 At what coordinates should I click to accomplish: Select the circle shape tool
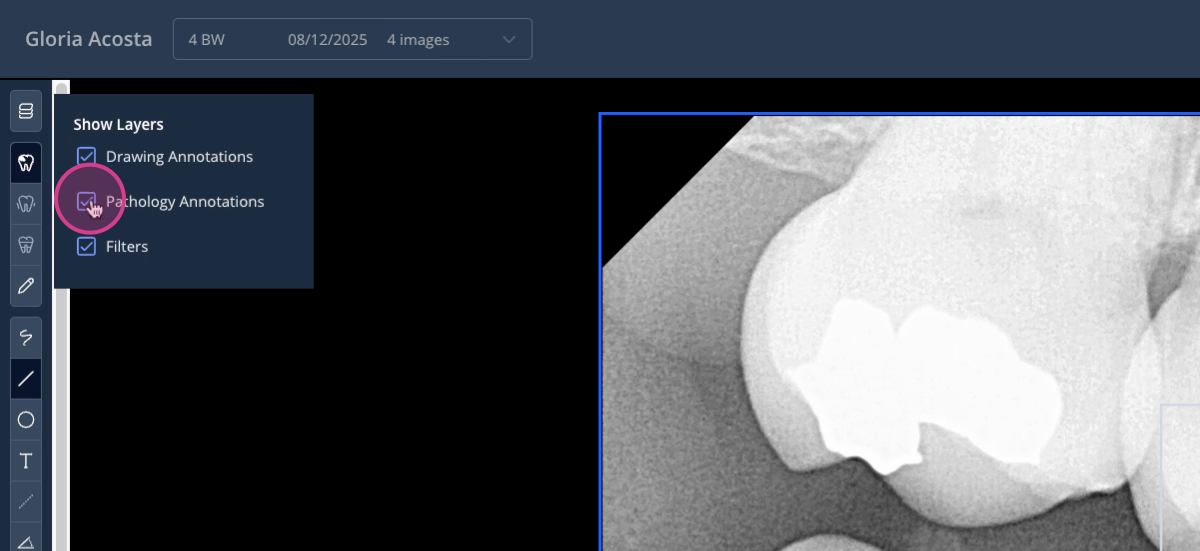coord(26,420)
